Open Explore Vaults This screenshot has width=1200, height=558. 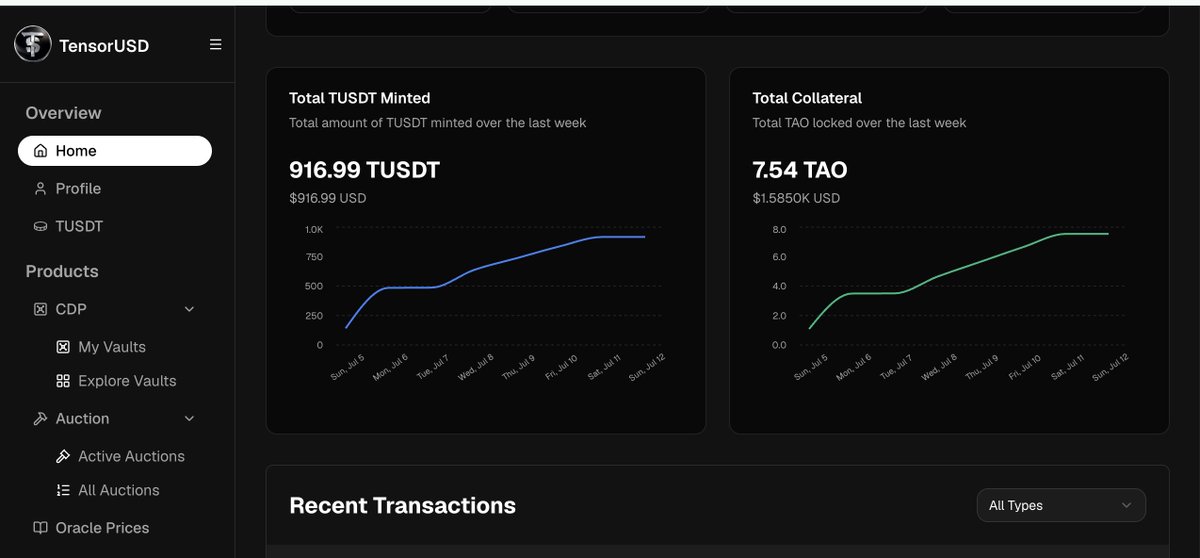point(125,381)
